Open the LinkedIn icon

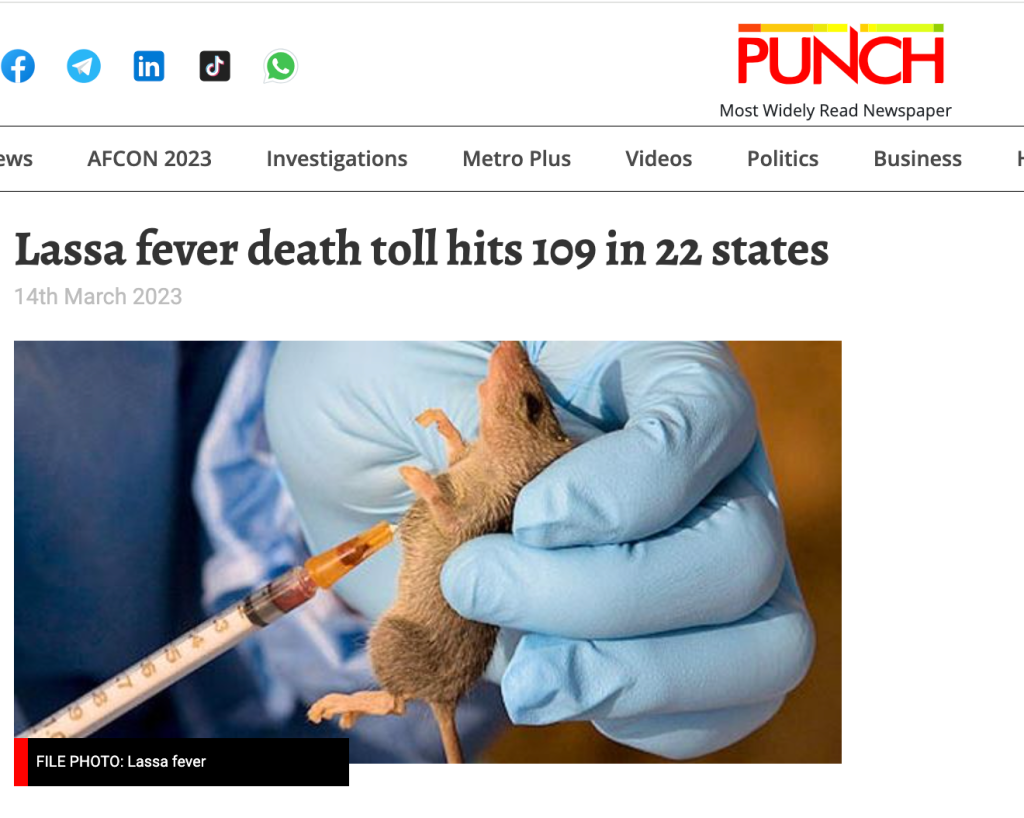click(x=149, y=66)
